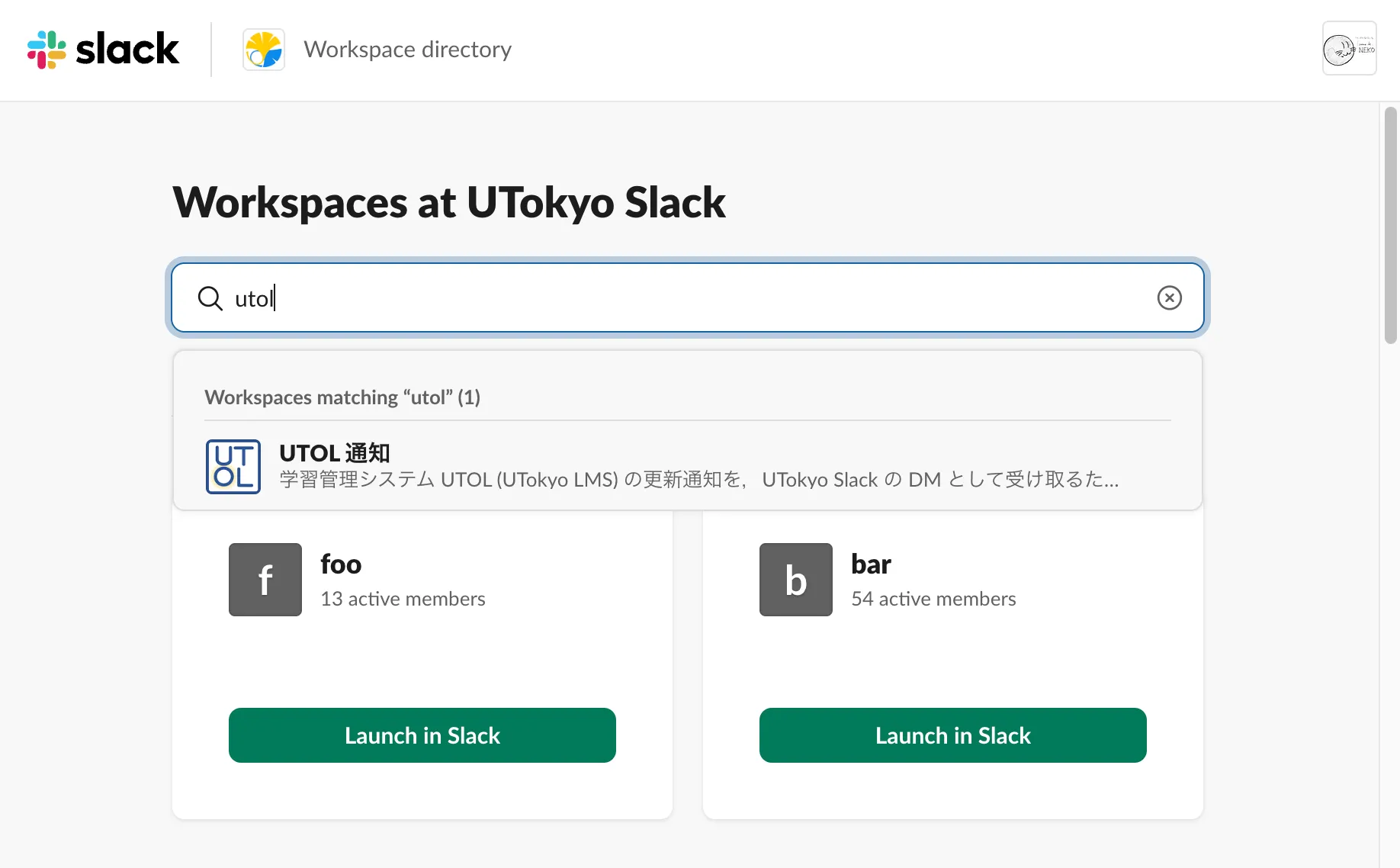Click the UTOL logo in search results

(x=233, y=466)
